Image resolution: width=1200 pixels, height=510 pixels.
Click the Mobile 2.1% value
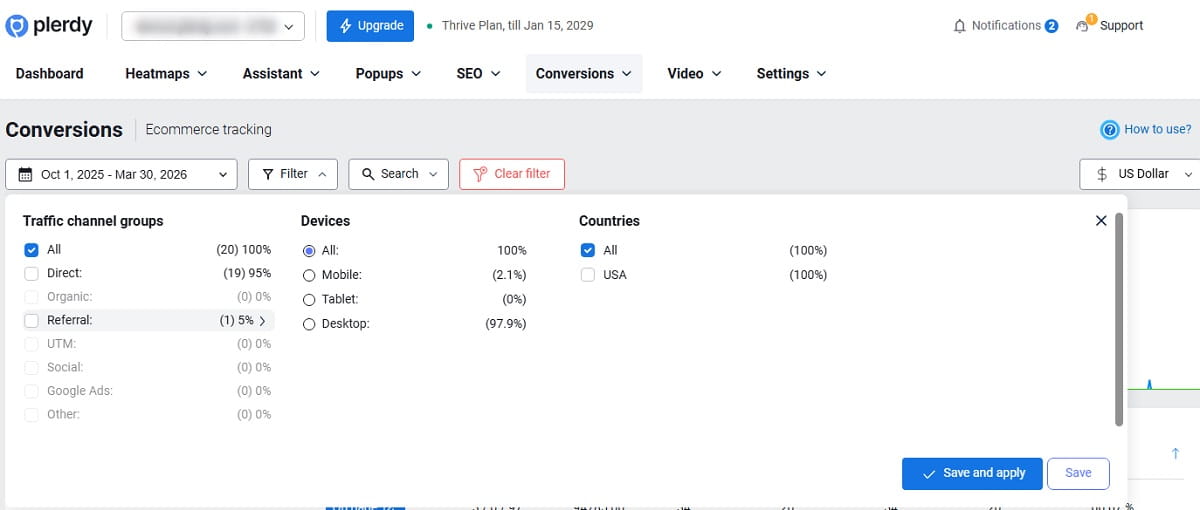tap(508, 275)
